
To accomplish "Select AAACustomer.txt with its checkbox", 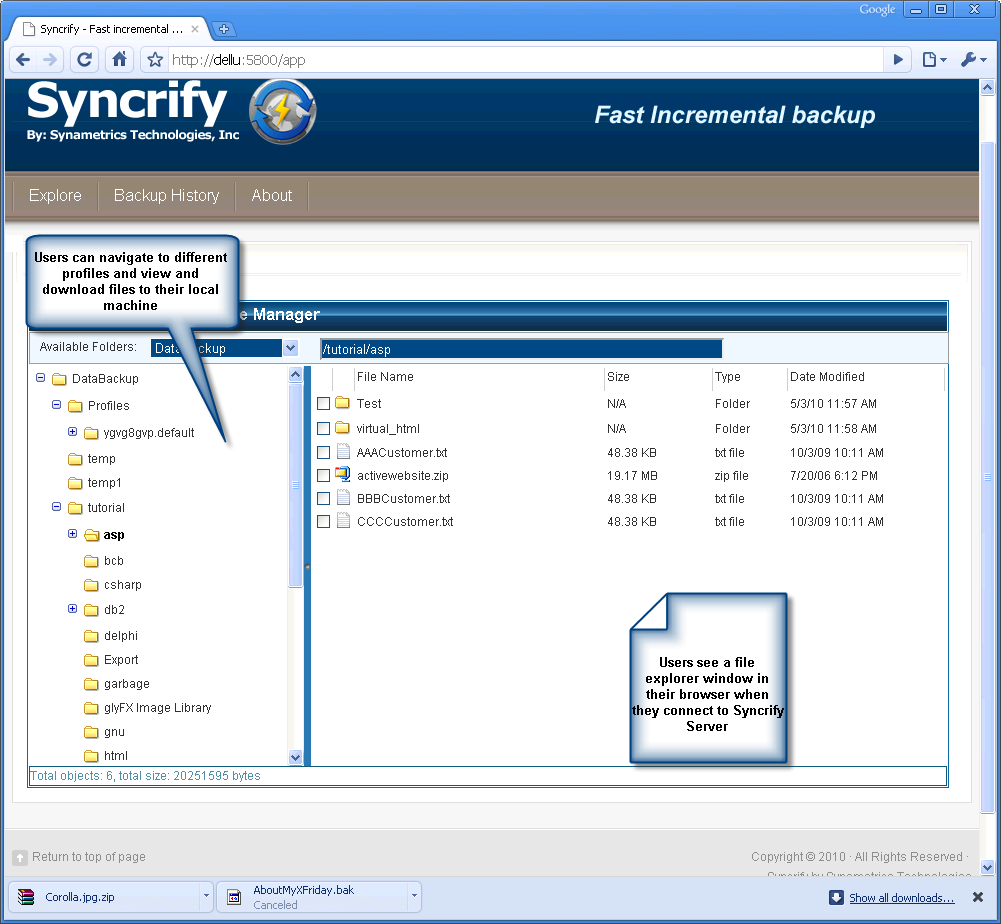I will click(324, 453).
